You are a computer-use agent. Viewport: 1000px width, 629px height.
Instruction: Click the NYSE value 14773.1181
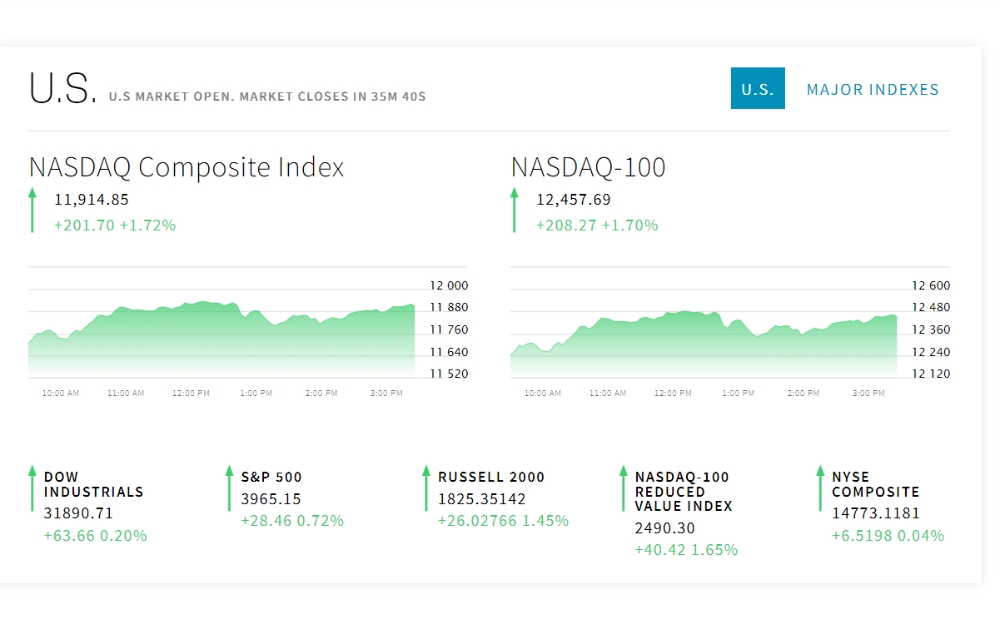point(876,513)
